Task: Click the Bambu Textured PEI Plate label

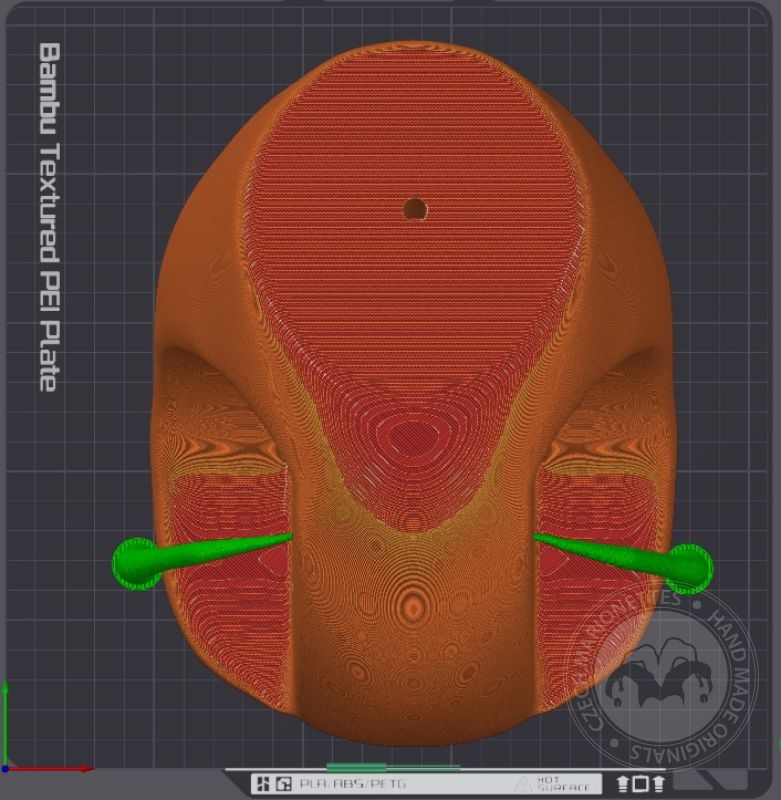Action: 48,216
